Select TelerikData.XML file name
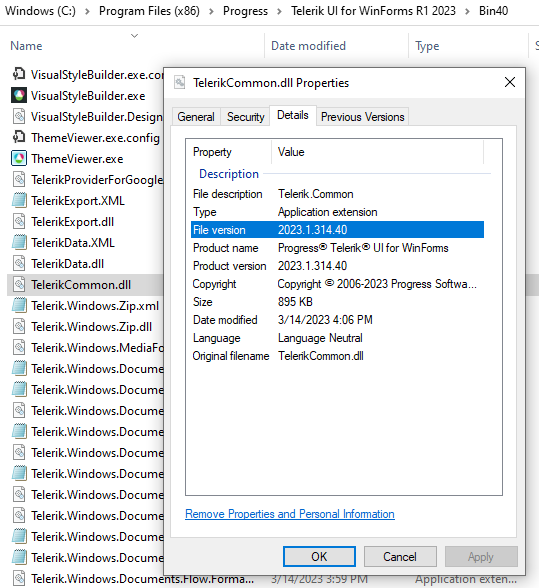The height and width of the screenshot is (588, 539). point(73,243)
